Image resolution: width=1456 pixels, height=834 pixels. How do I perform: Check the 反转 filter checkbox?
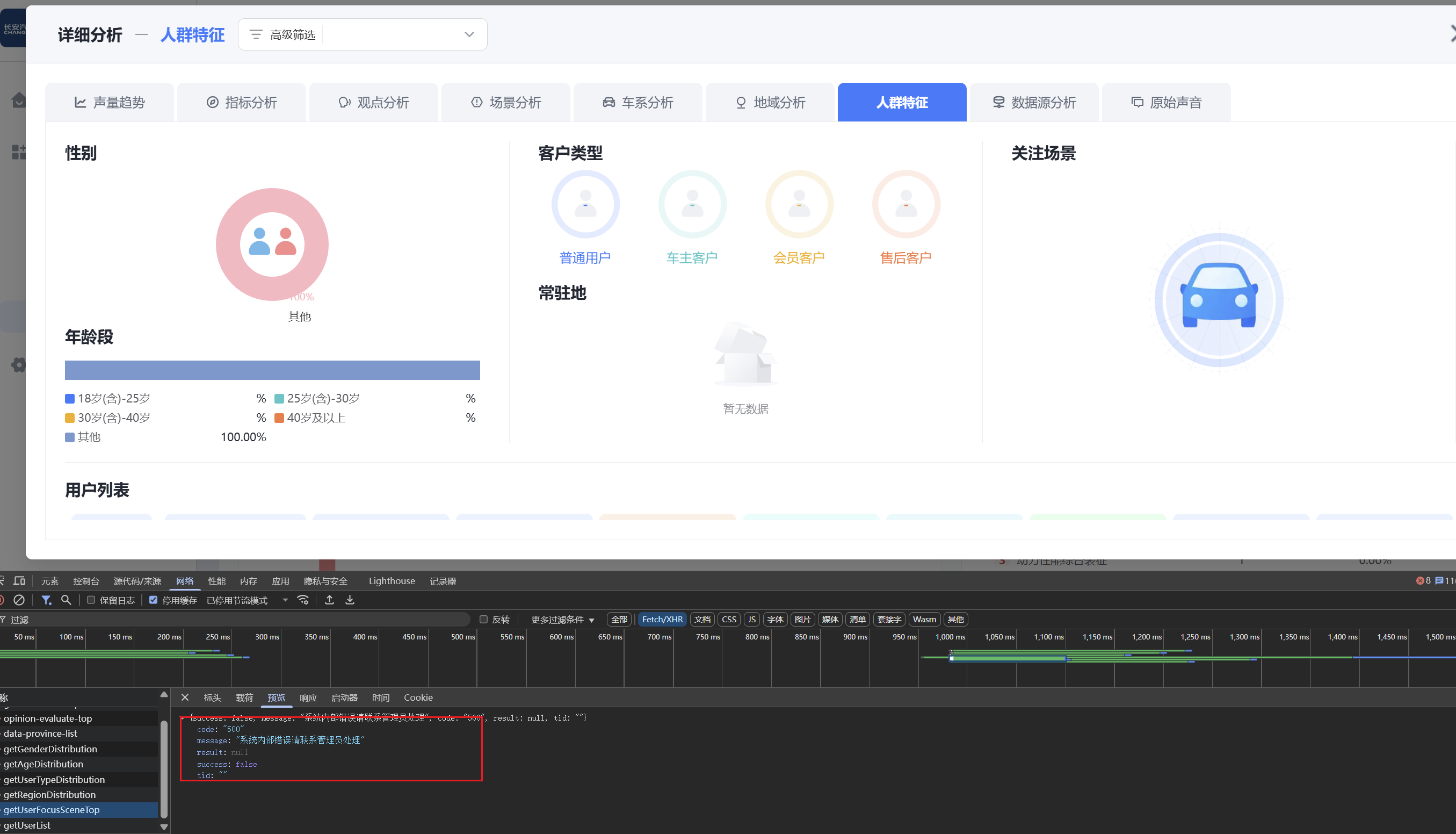click(x=483, y=619)
